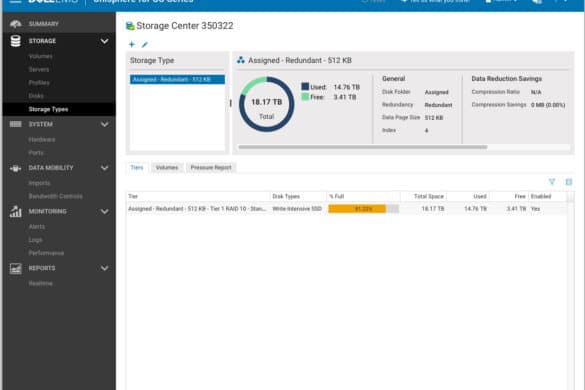Open the Pressure Report tab
This screenshot has width=585, height=390.
tap(211, 168)
